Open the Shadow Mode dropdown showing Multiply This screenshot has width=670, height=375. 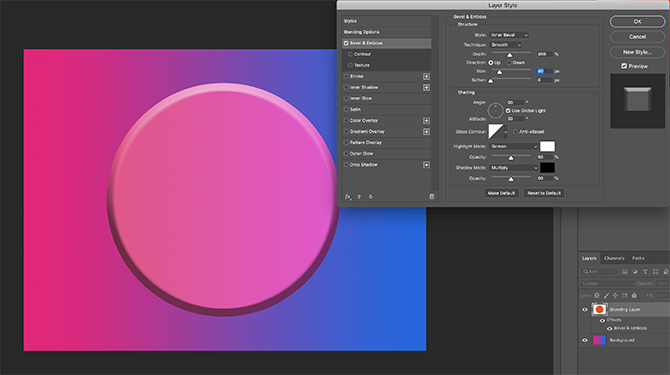[x=514, y=168]
